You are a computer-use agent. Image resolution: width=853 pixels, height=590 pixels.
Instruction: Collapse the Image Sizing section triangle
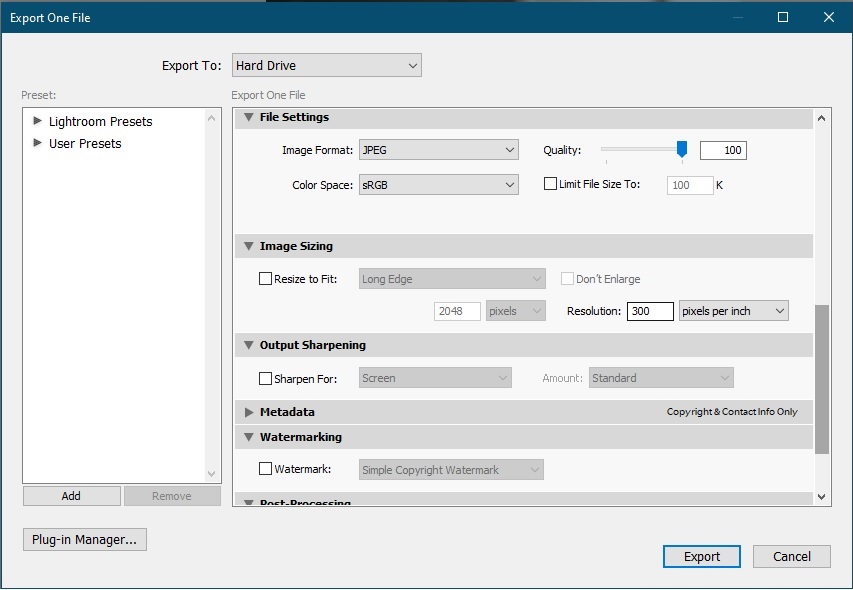point(246,247)
